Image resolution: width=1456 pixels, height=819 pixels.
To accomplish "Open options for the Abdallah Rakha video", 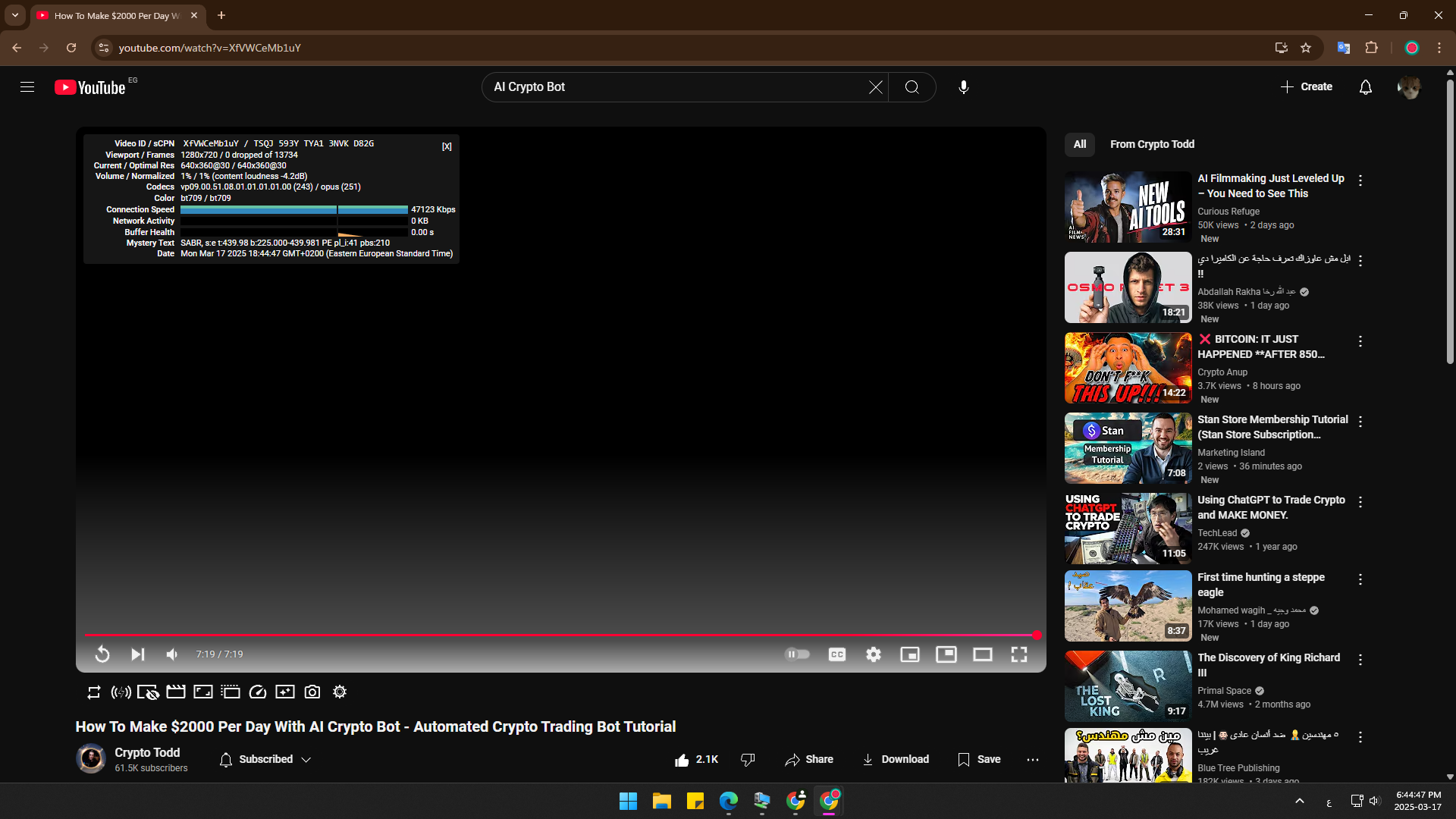I will (1360, 261).
